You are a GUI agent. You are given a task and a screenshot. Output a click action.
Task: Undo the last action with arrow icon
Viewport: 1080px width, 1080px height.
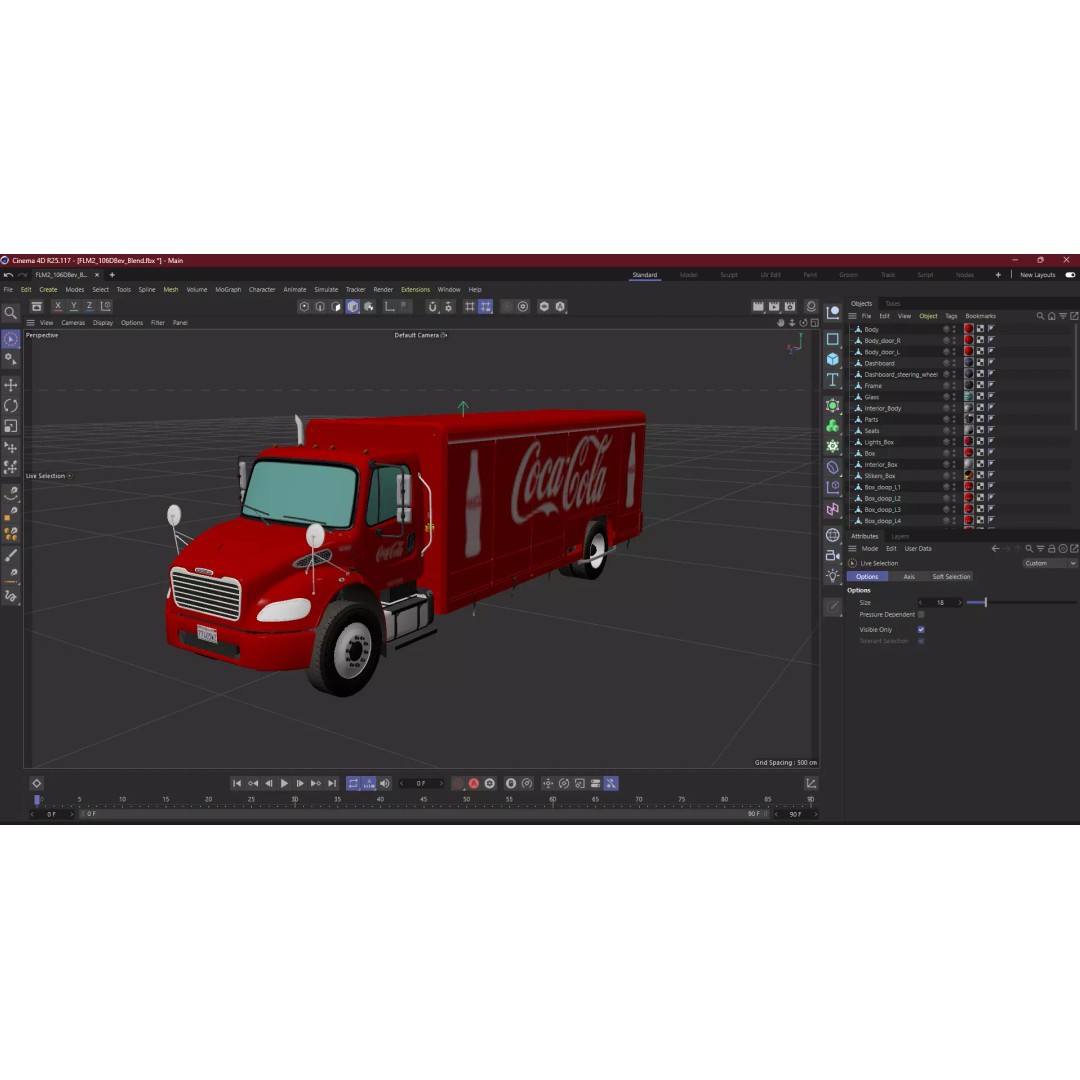[8, 275]
